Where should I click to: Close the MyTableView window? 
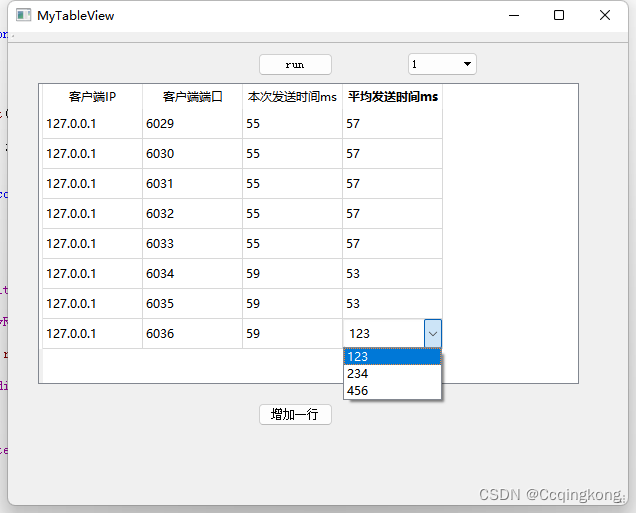tap(605, 15)
